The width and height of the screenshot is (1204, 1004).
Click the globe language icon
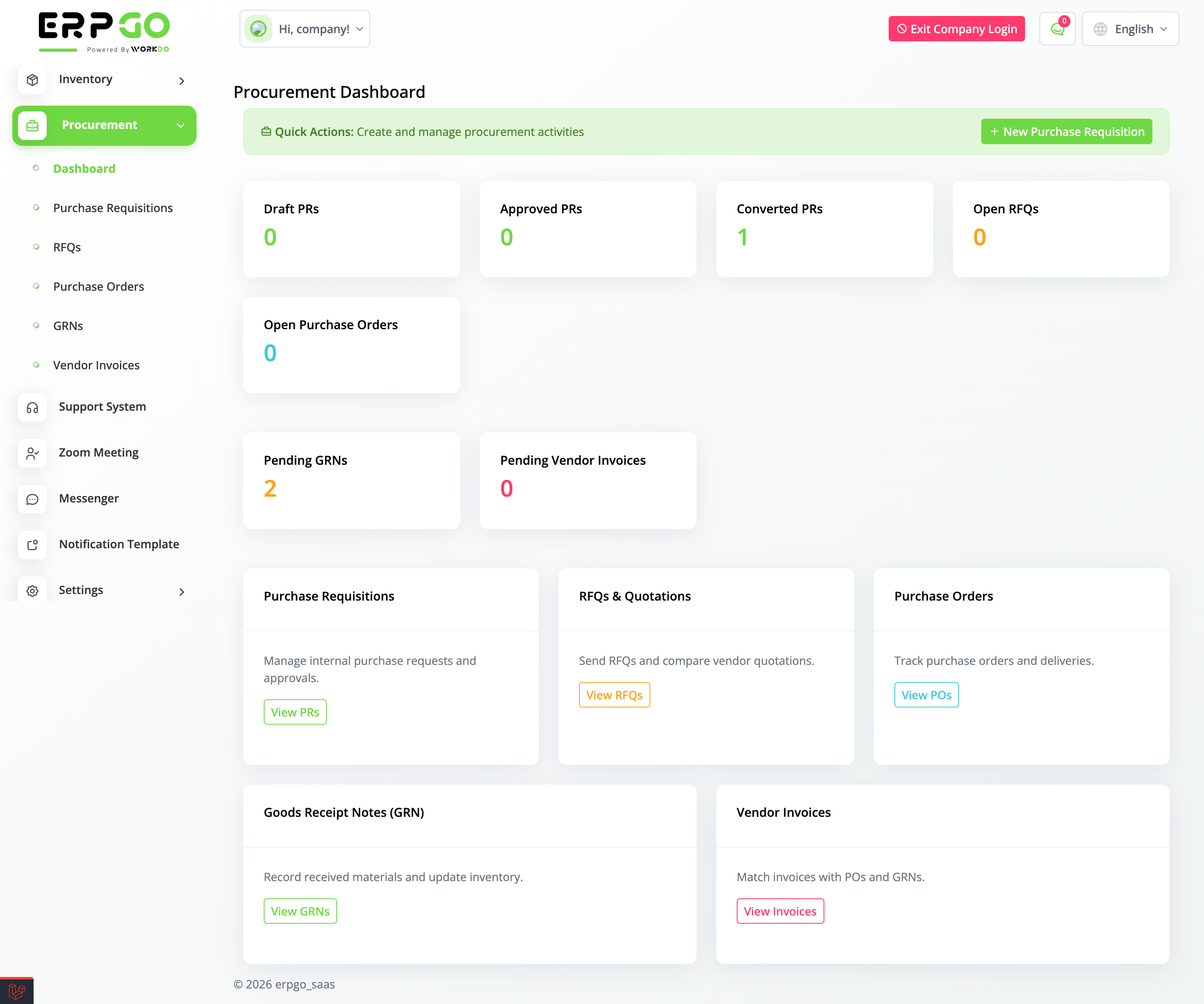1100,29
